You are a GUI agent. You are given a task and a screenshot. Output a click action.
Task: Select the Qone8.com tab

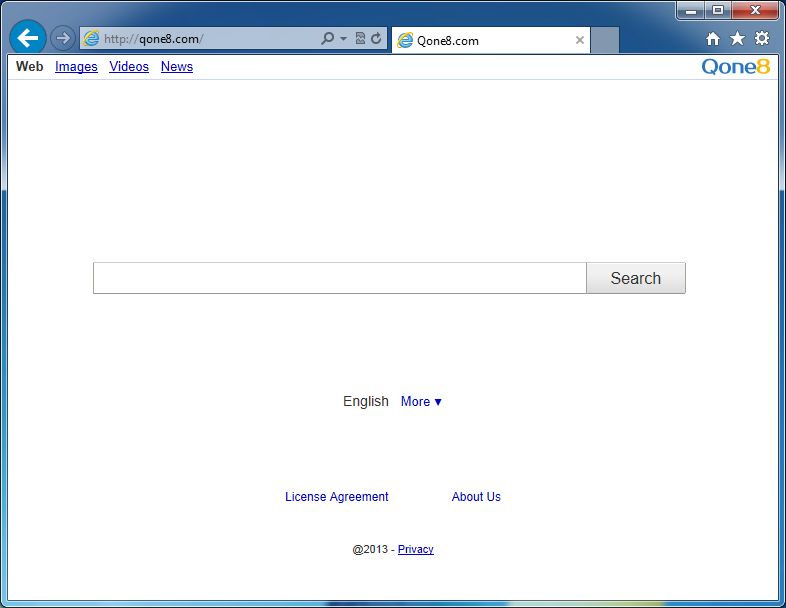point(490,41)
